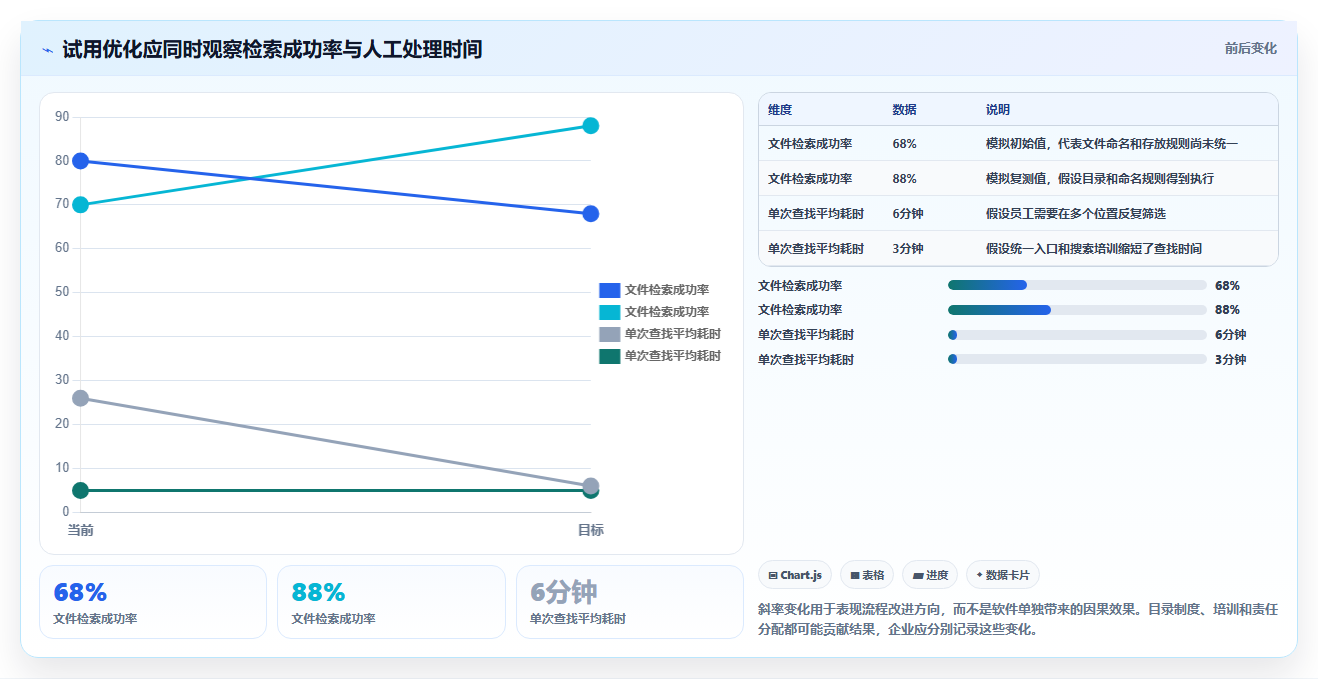Click the 维度 table column header
Viewport: 1318px width, 679px height.
[780, 109]
